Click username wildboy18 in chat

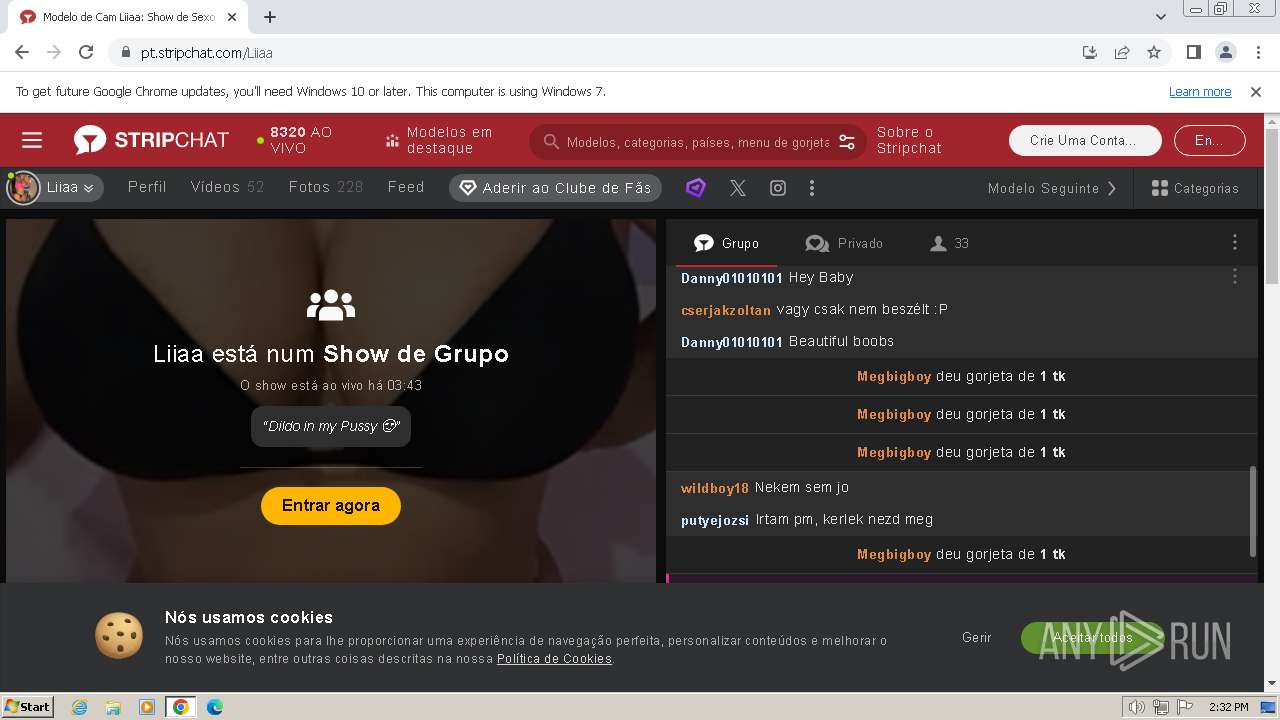(x=715, y=488)
